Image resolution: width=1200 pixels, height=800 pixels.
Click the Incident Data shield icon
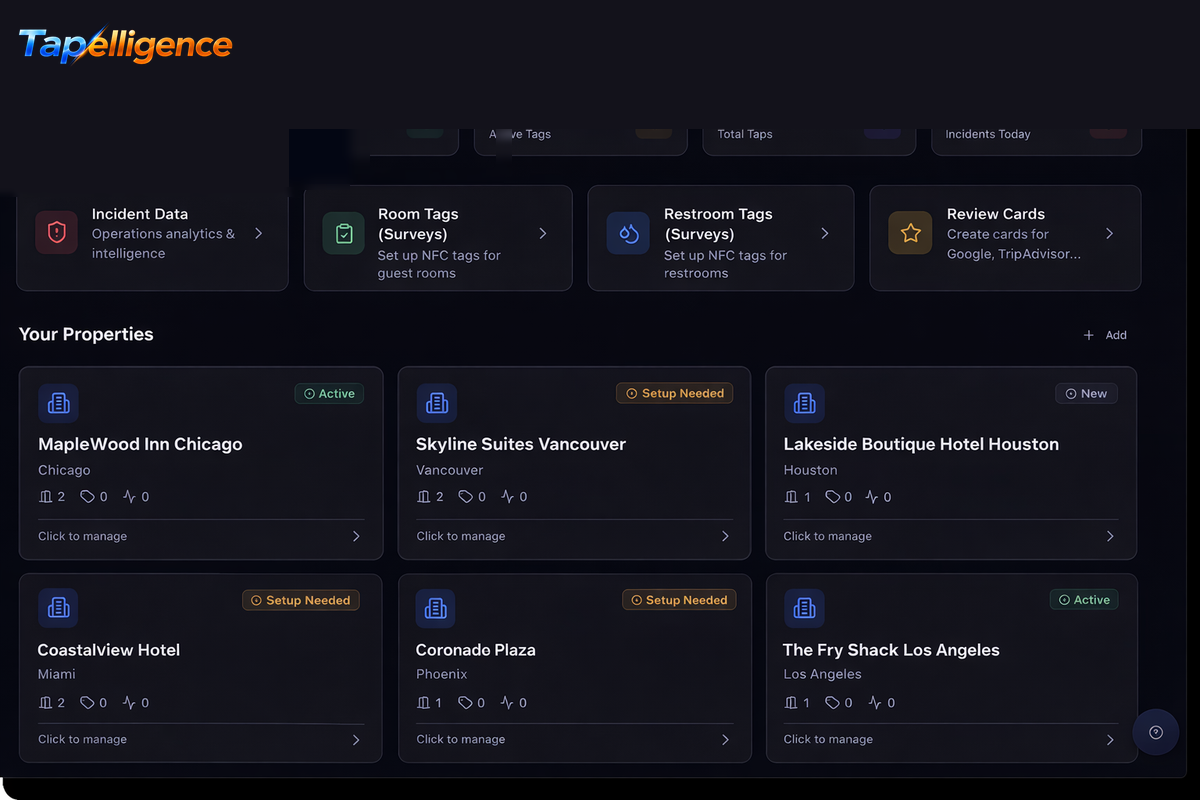coord(56,232)
